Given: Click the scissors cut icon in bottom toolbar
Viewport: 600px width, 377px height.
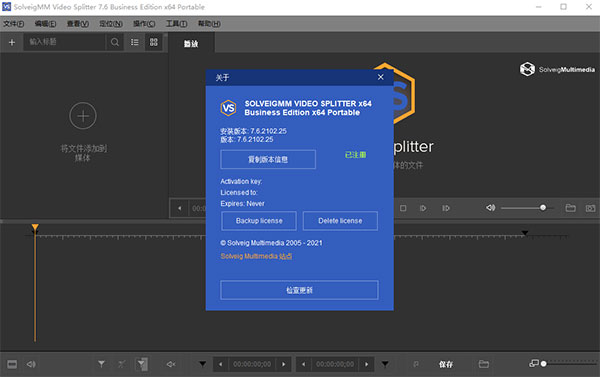Looking at the screenshot, I should 122,364.
